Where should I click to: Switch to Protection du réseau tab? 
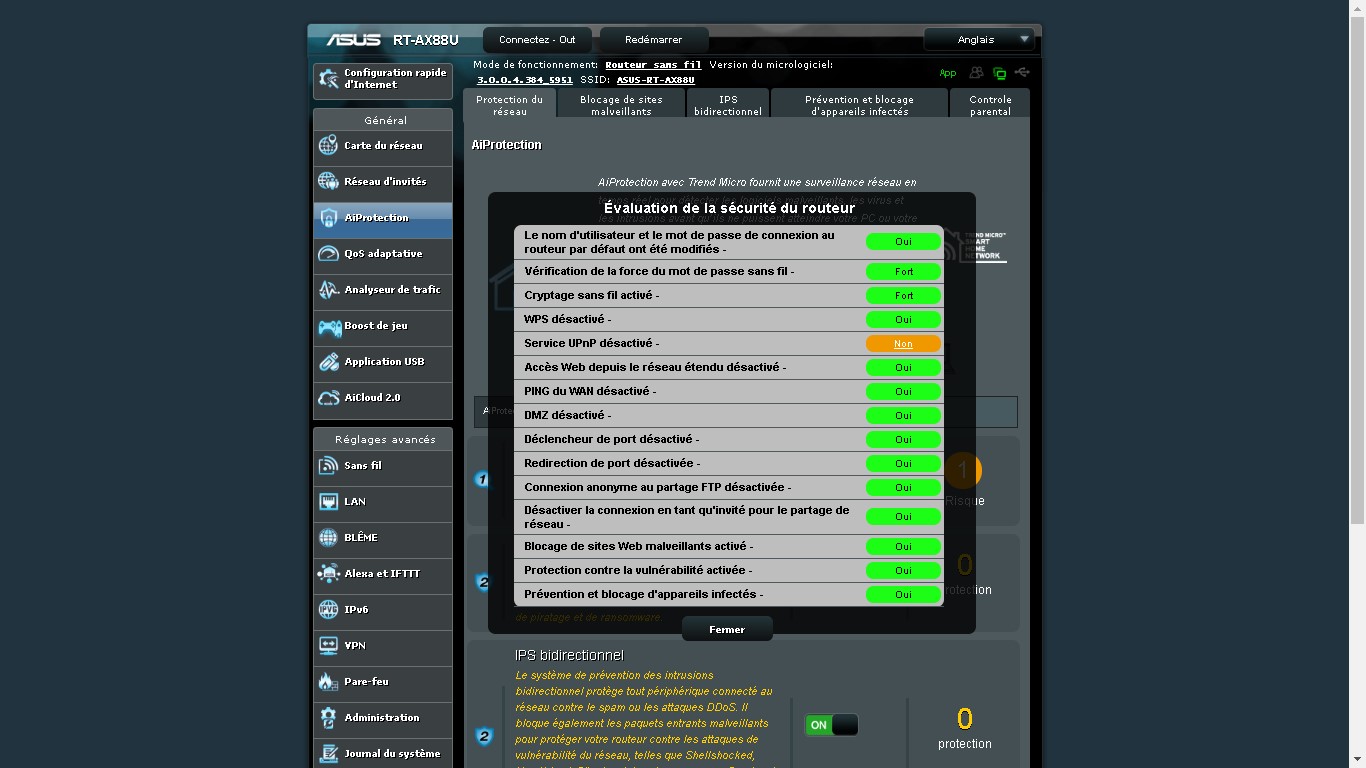coord(509,106)
